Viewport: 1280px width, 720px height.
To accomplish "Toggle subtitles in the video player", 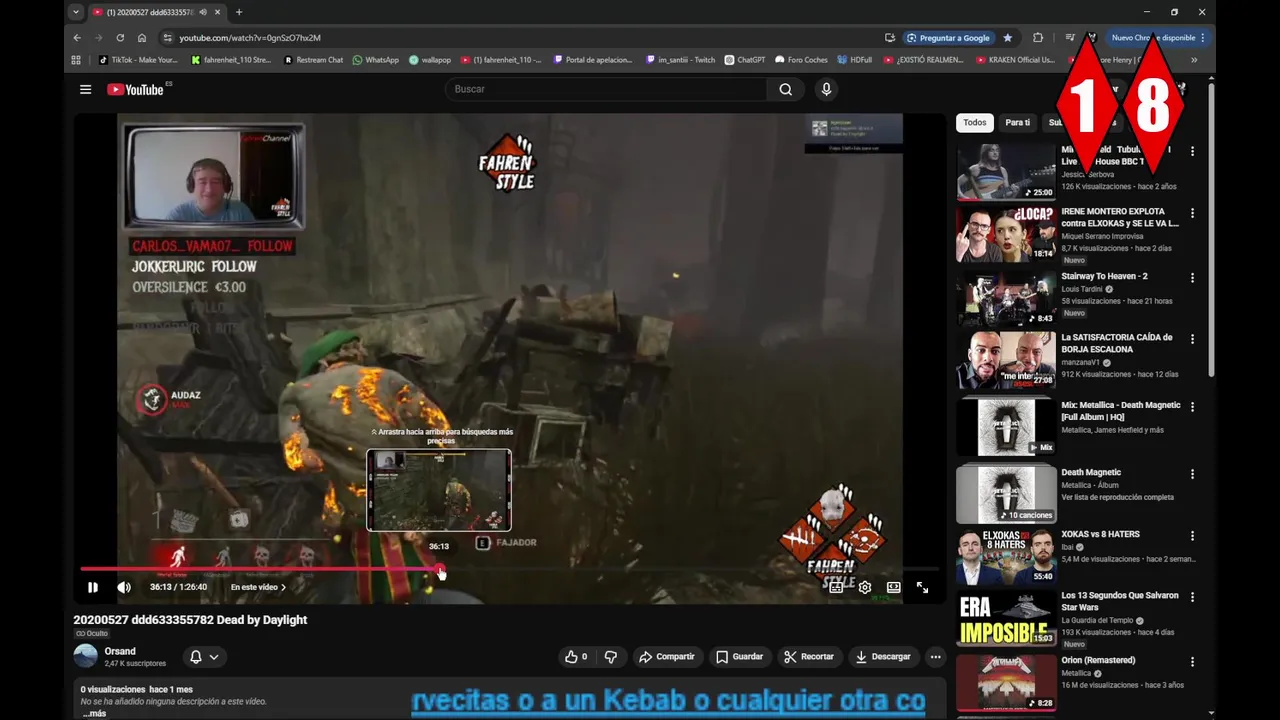I will coord(836,587).
